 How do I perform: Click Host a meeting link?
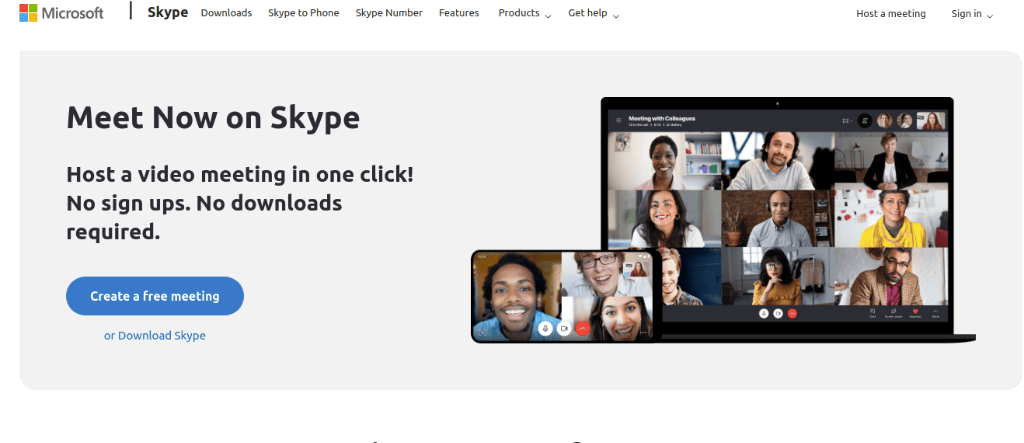891,14
